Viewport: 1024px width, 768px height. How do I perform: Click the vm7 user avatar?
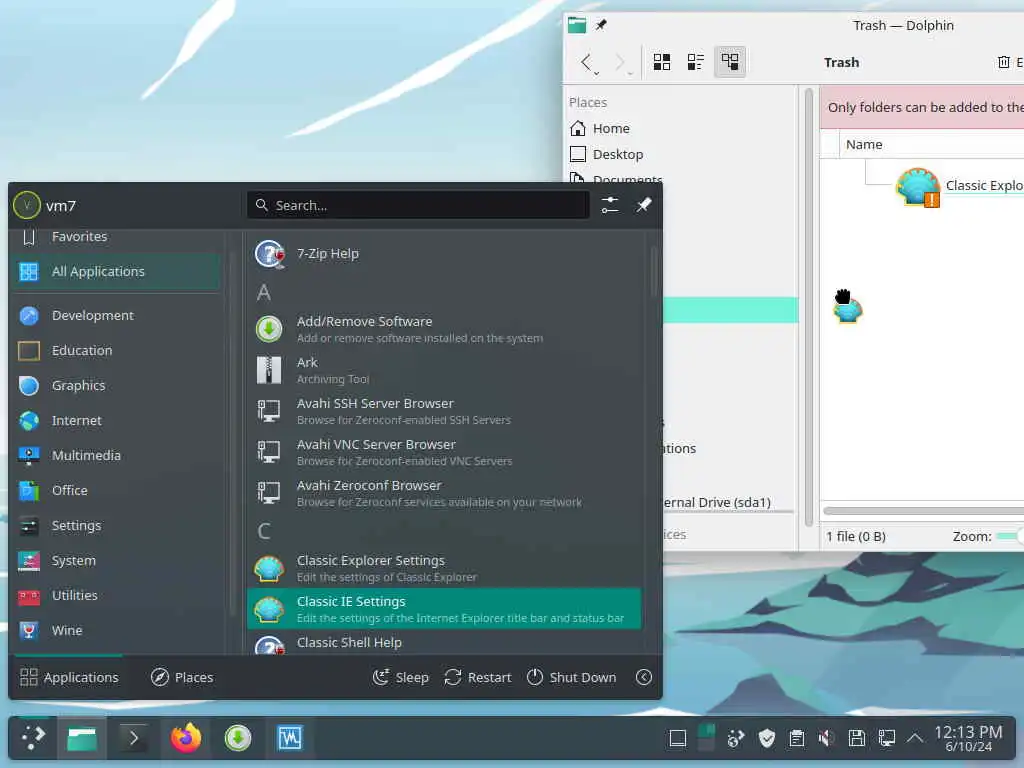click(x=27, y=205)
